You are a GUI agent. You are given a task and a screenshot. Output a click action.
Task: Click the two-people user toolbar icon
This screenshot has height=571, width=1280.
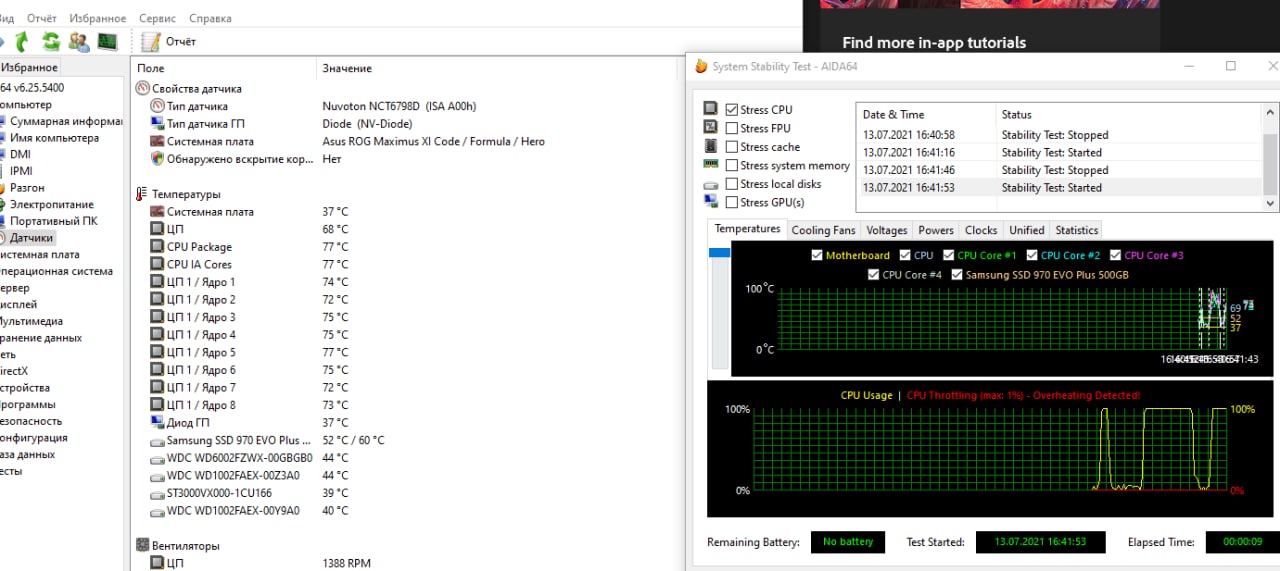[79, 42]
